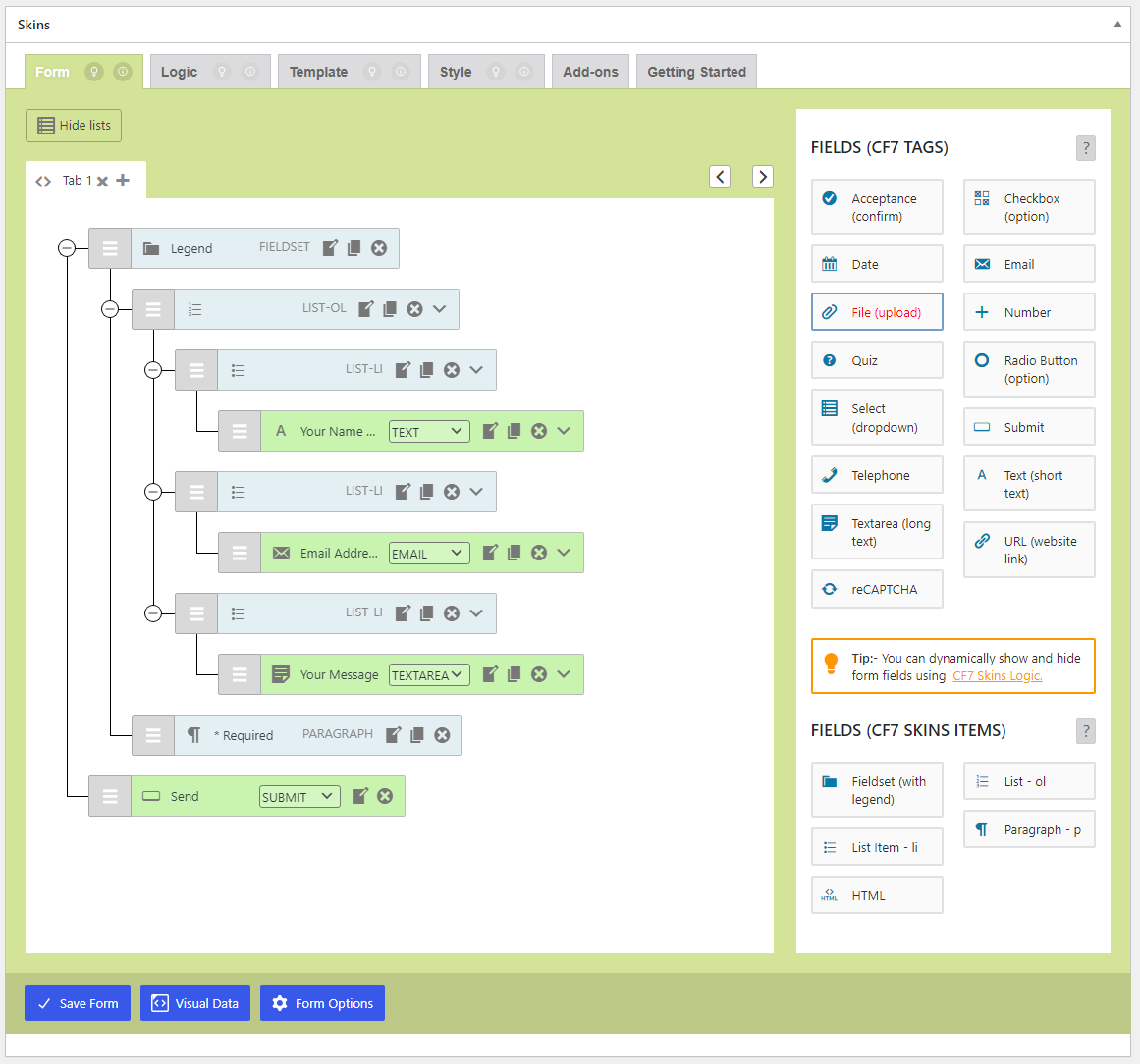Screen dimensions: 1140x1064
Task: Expand options for Your Message row
Action: (x=564, y=674)
